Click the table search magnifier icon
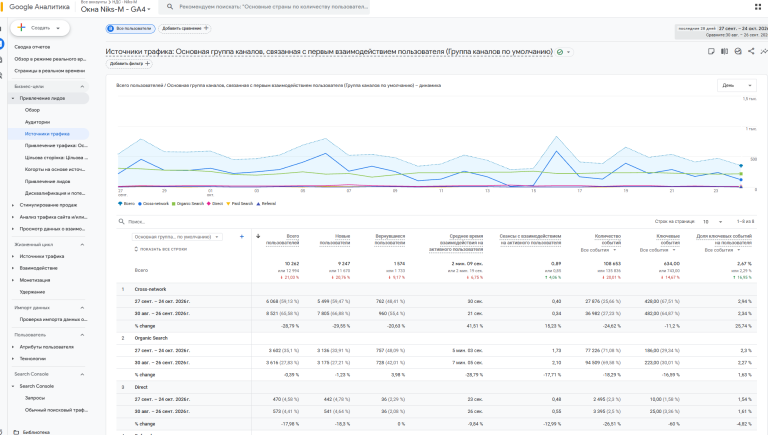The width and height of the screenshot is (768, 435). click(121, 221)
